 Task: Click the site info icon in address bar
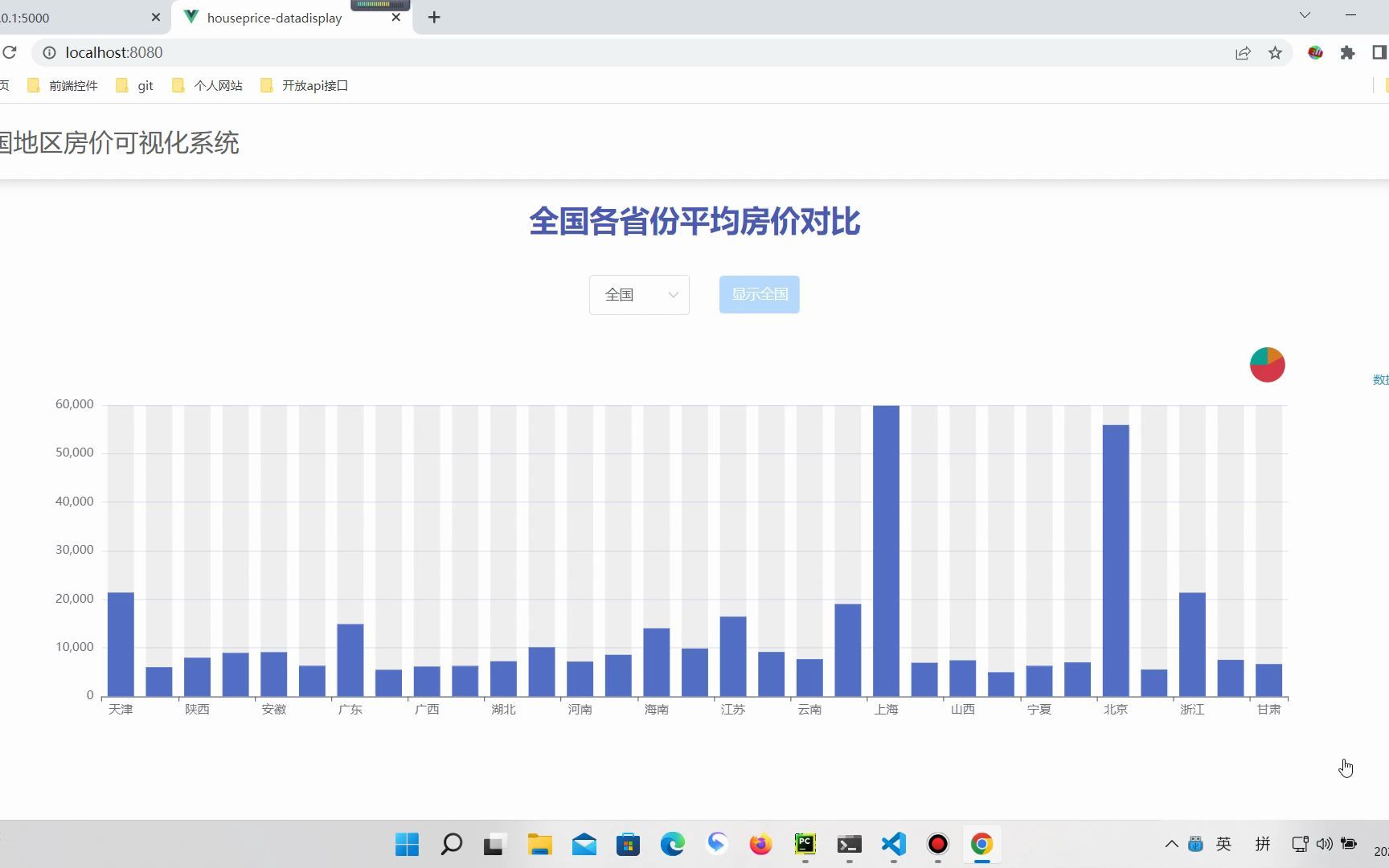pyautogui.click(x=50, y=52)
